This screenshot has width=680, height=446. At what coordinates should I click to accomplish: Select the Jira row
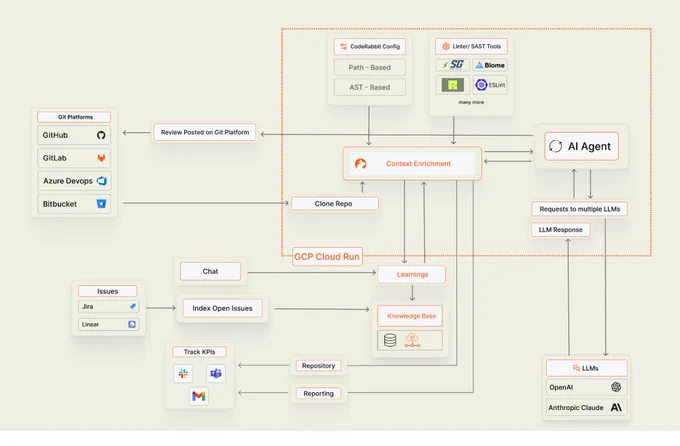[108, 306]
